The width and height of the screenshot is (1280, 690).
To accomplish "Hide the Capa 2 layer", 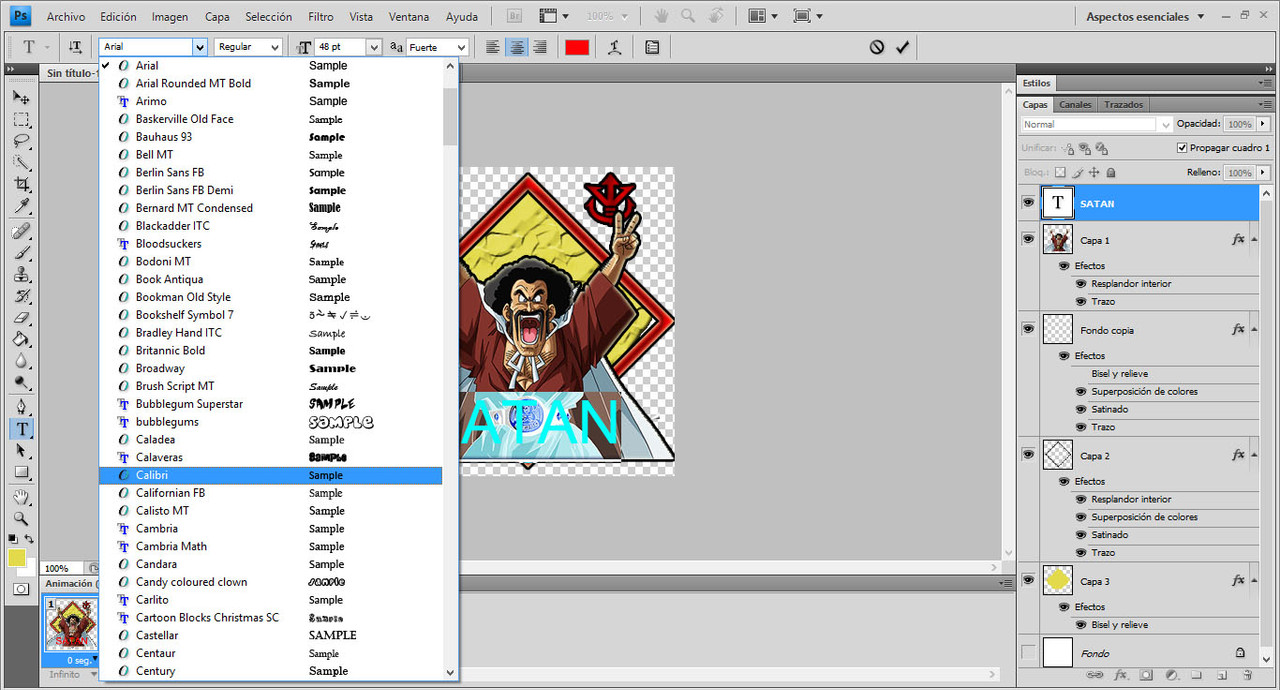I will (1028, 454).
